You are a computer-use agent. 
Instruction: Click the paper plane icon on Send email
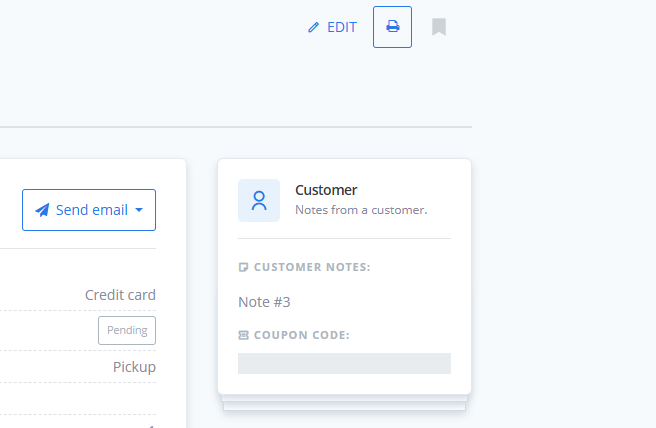click(43, 210)
